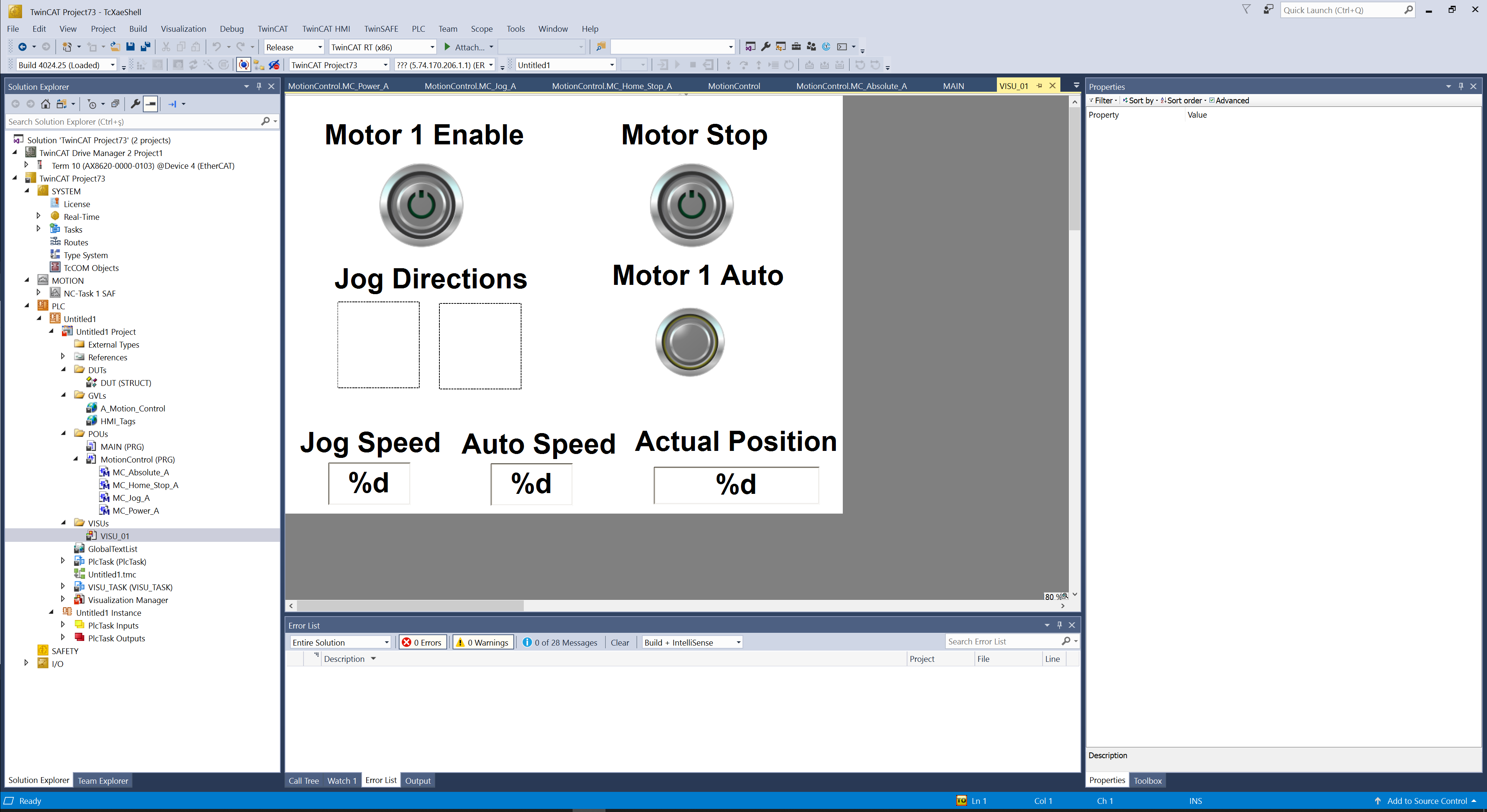Click the Home icon in Solution Explorer

[x=46, y=104]
